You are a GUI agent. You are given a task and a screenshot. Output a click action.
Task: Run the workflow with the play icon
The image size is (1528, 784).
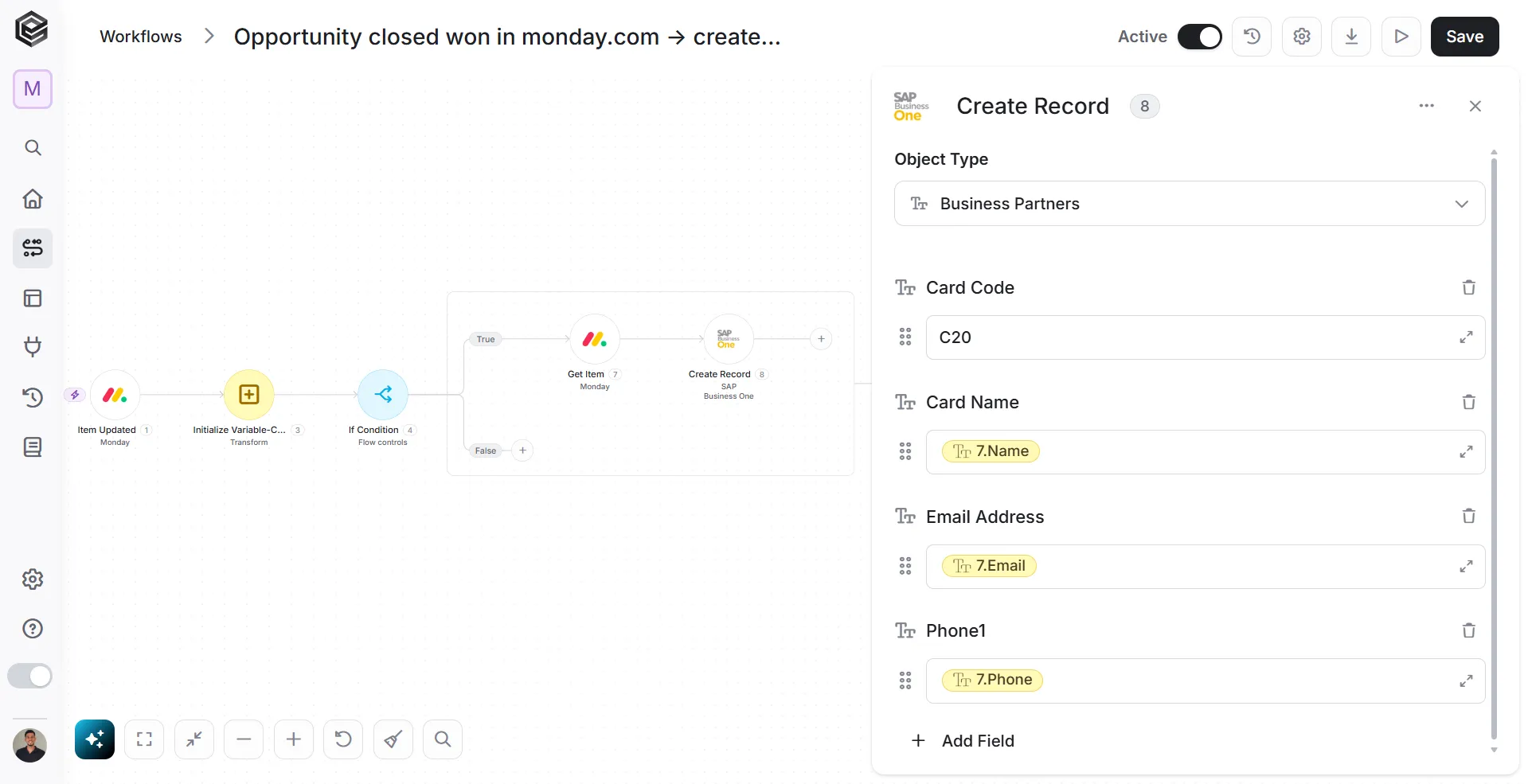[1401, 37]
